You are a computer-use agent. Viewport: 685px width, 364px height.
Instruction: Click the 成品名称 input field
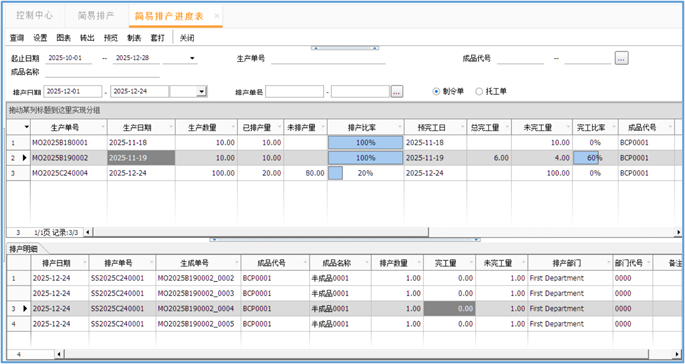pyautogui.click(x=102, y=73)
